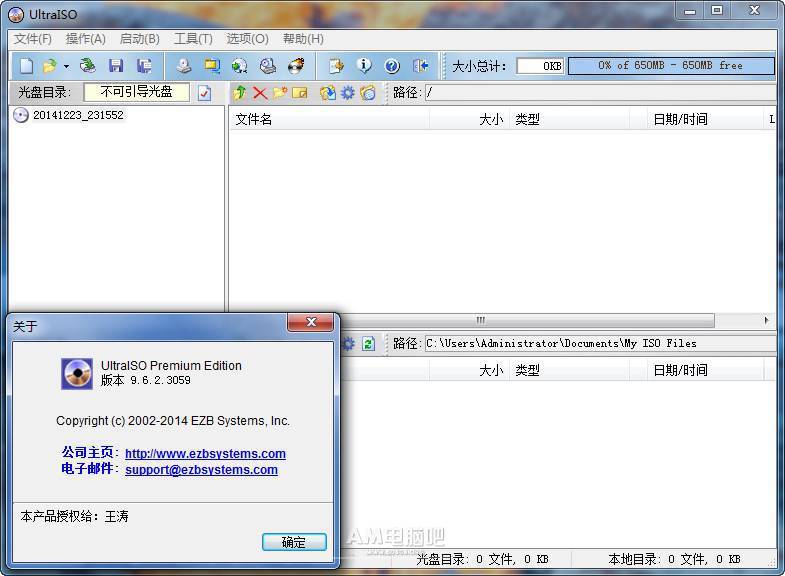Click the 光盘目录: 0 文件, 0 KB status text
Image resolution: width=785 pixels, height=576 pixels.
tap(482, 559)
